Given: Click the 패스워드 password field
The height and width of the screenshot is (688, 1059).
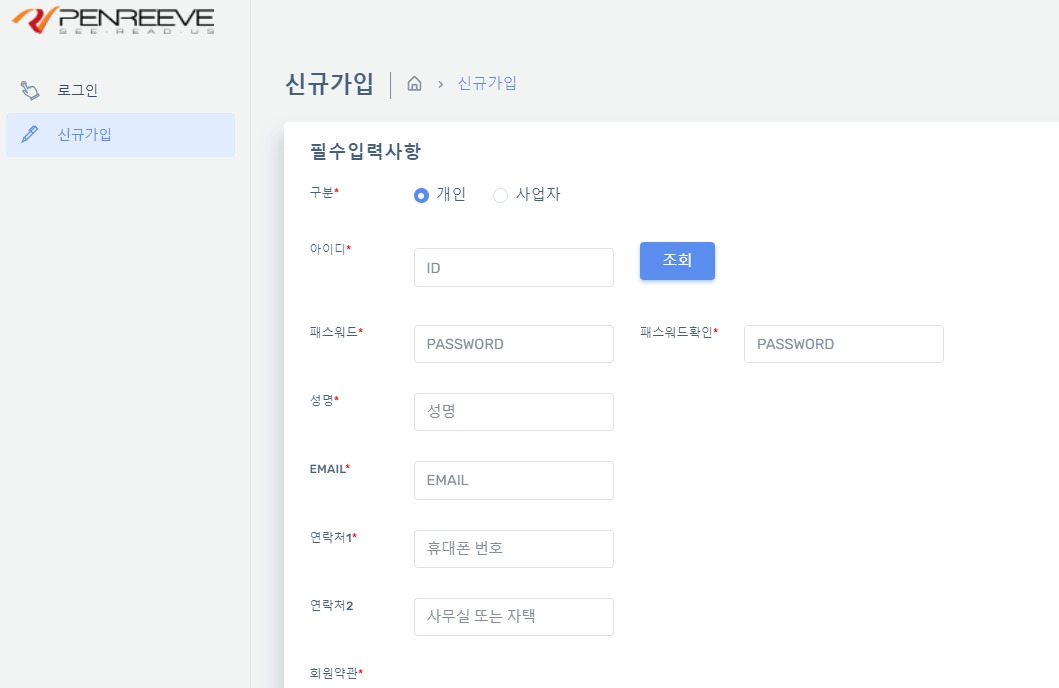Looking at the screenshot, I should pyautogui.click(x=513, y=343).
